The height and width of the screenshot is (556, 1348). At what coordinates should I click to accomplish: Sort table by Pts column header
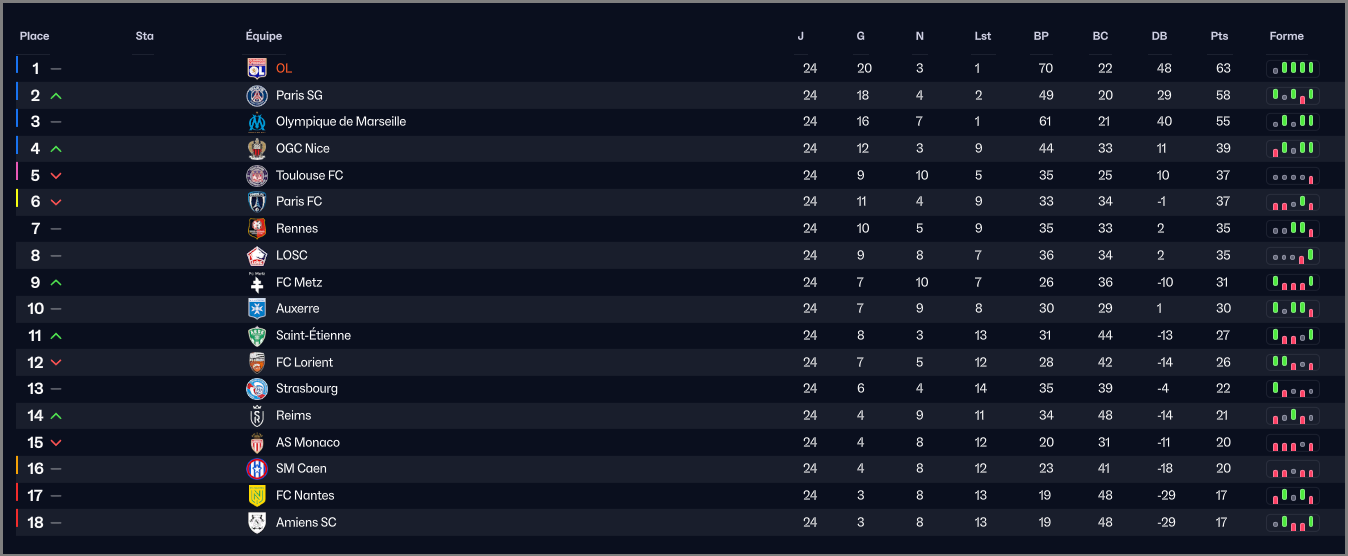(1219, 36)
